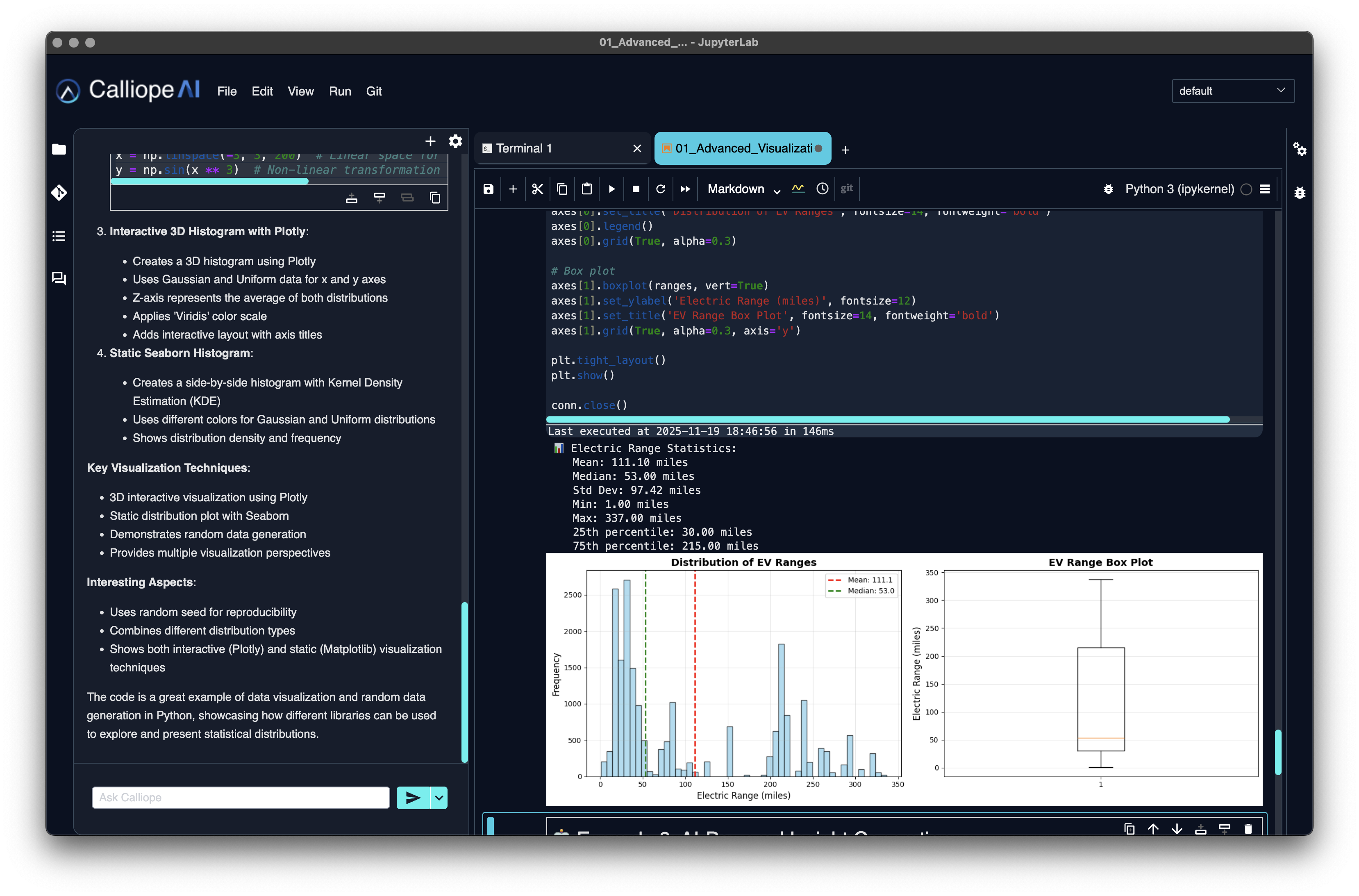Save the notebook with the disk icon
Screen dimensions: 1359x896
pyautogui.click(x=488, y=189)
